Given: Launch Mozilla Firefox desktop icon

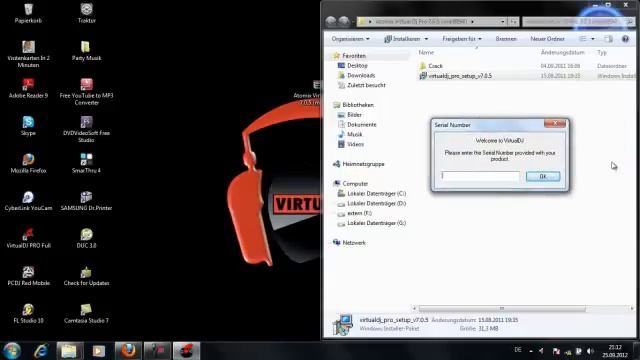Looking at the screenshot, I should [28, 163].
